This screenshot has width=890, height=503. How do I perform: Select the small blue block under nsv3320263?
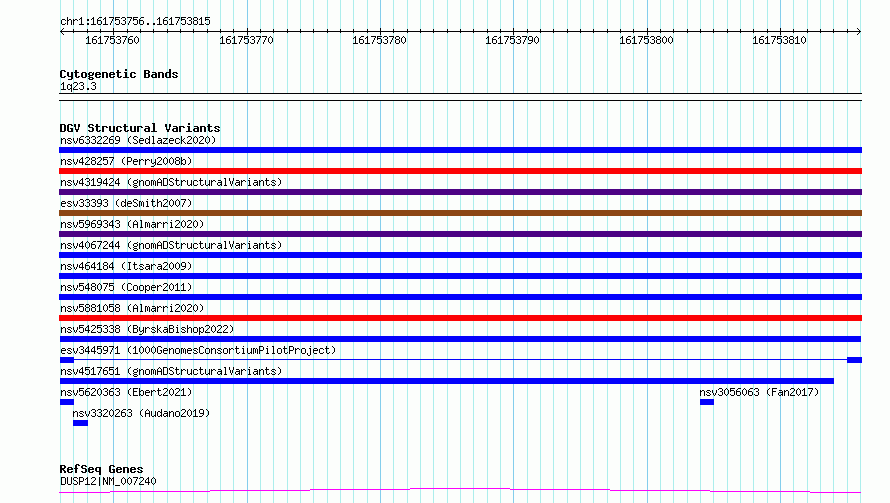tap(81, 423)
